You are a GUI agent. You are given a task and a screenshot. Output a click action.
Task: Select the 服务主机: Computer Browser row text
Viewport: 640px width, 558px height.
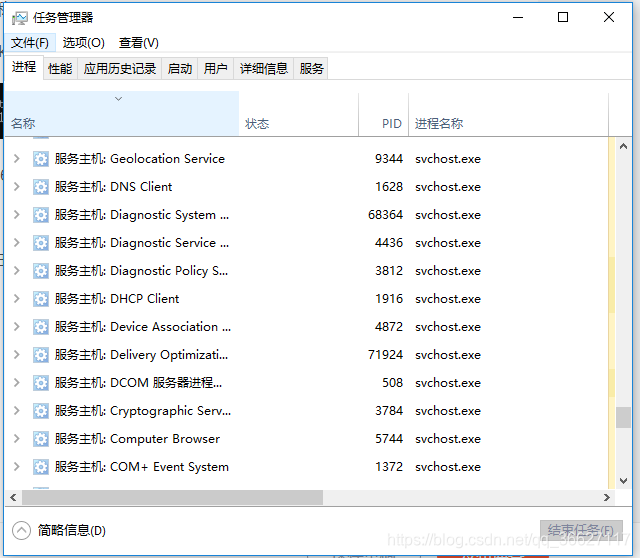click(x=137, y=439)
